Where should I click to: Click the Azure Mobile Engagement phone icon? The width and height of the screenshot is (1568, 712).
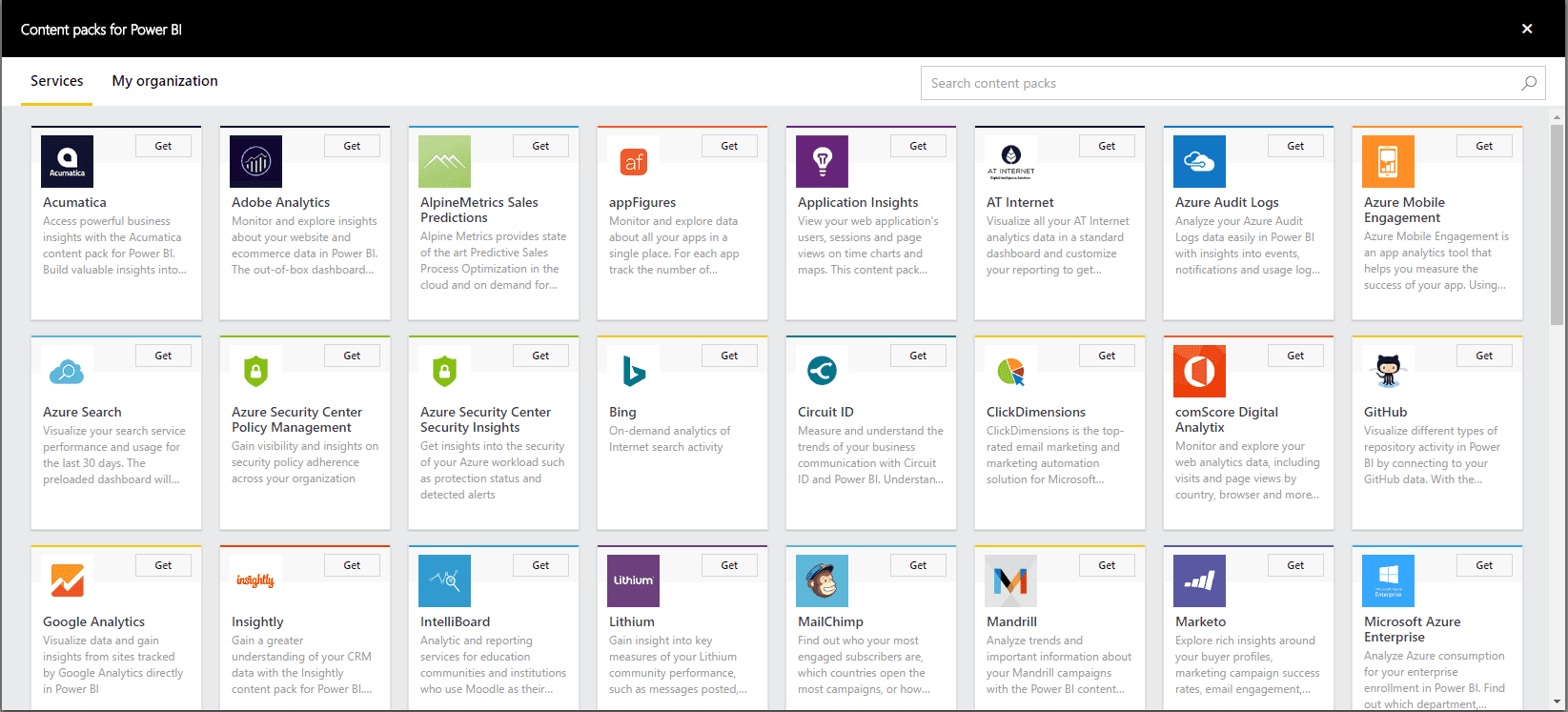(1388, 161)
